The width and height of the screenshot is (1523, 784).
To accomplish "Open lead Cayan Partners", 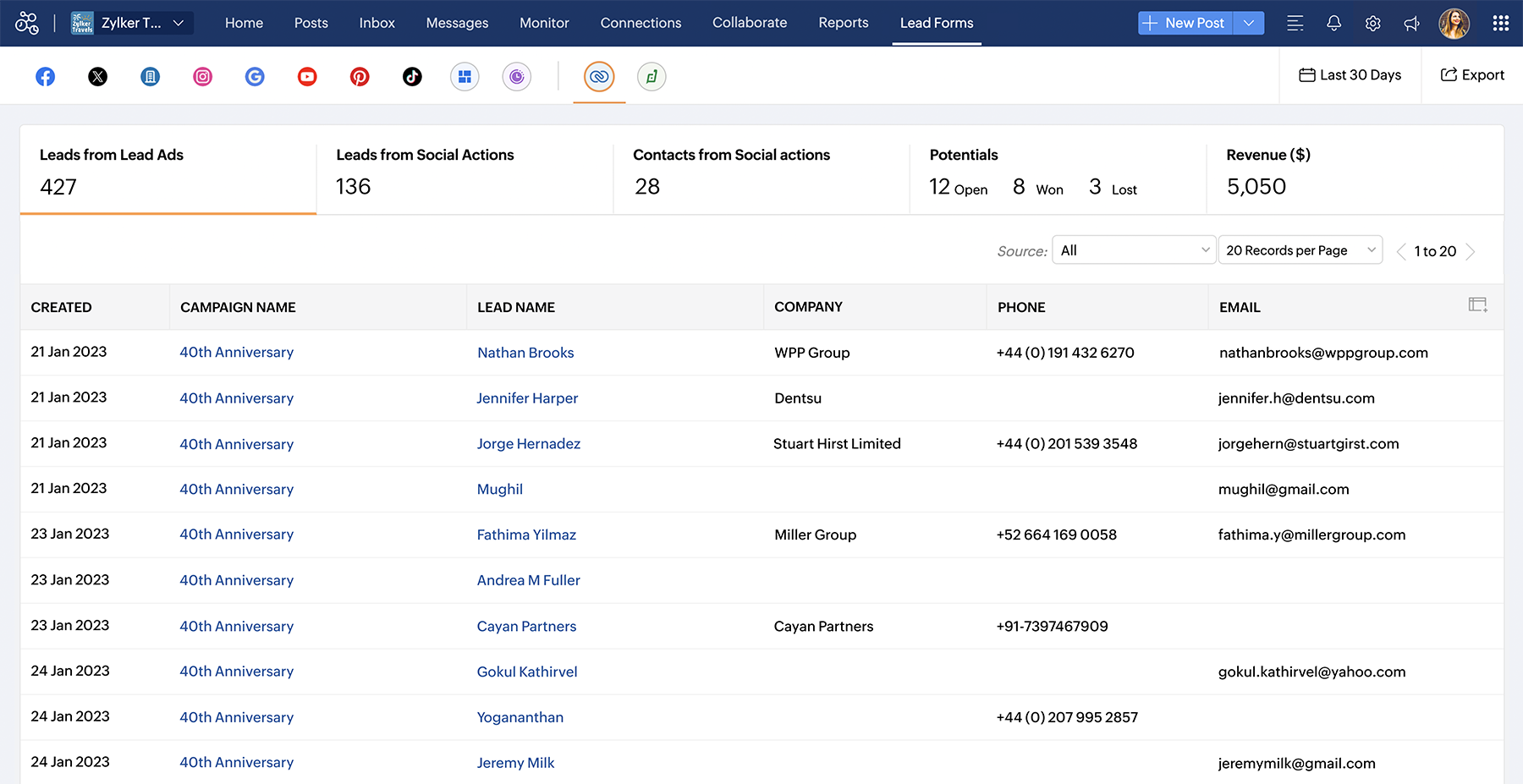I will pos(526,626).
